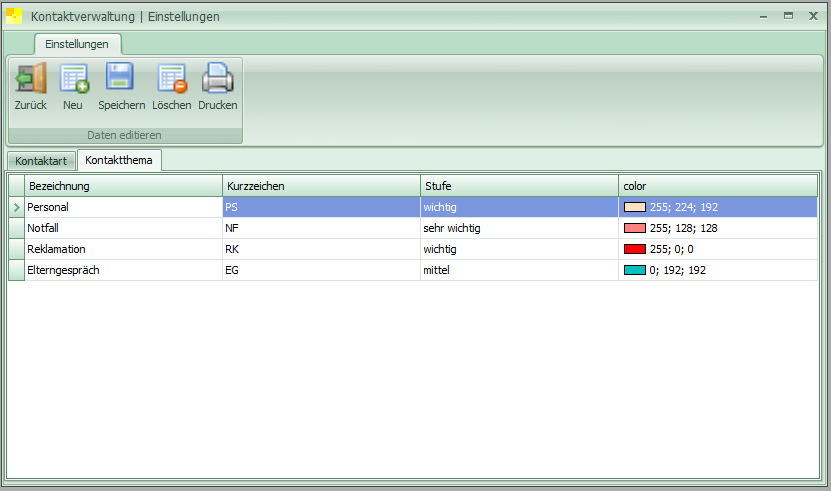Pick the teal swatch in Elterngespräch row
831x491 pixels.
coord(634,270)
